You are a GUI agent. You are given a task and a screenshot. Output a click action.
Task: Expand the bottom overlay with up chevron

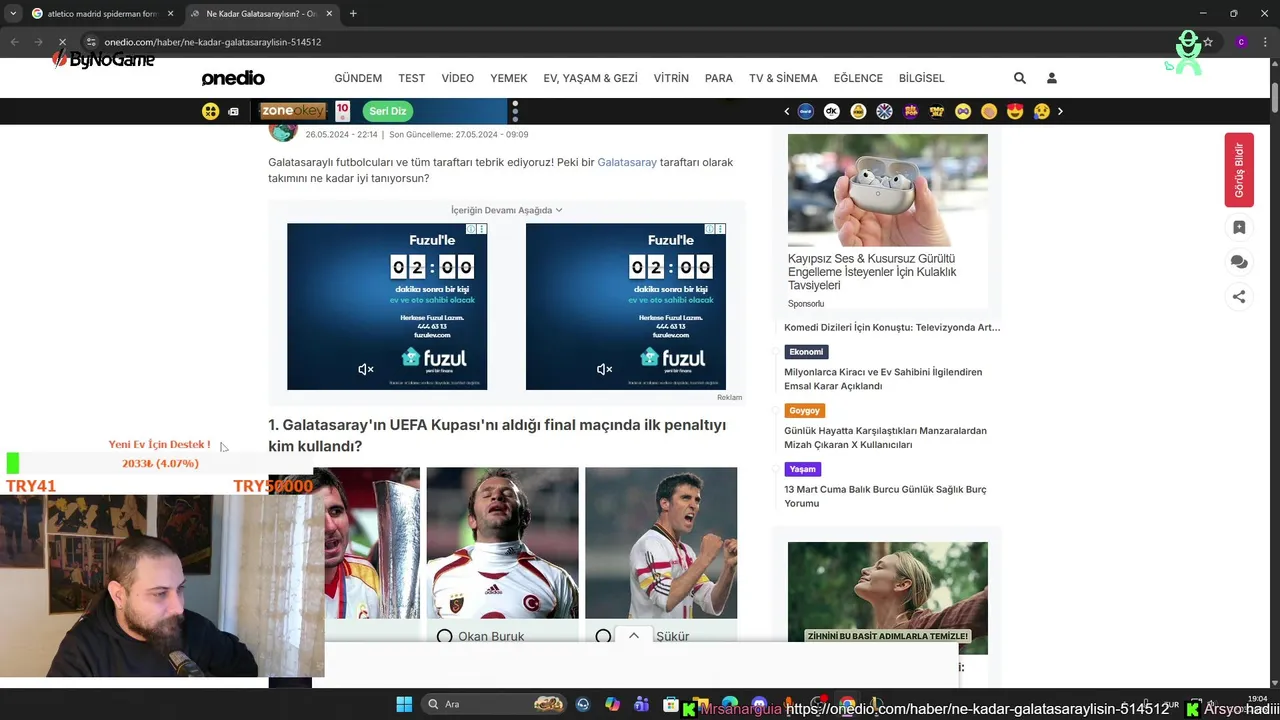[x=633, y=636]
